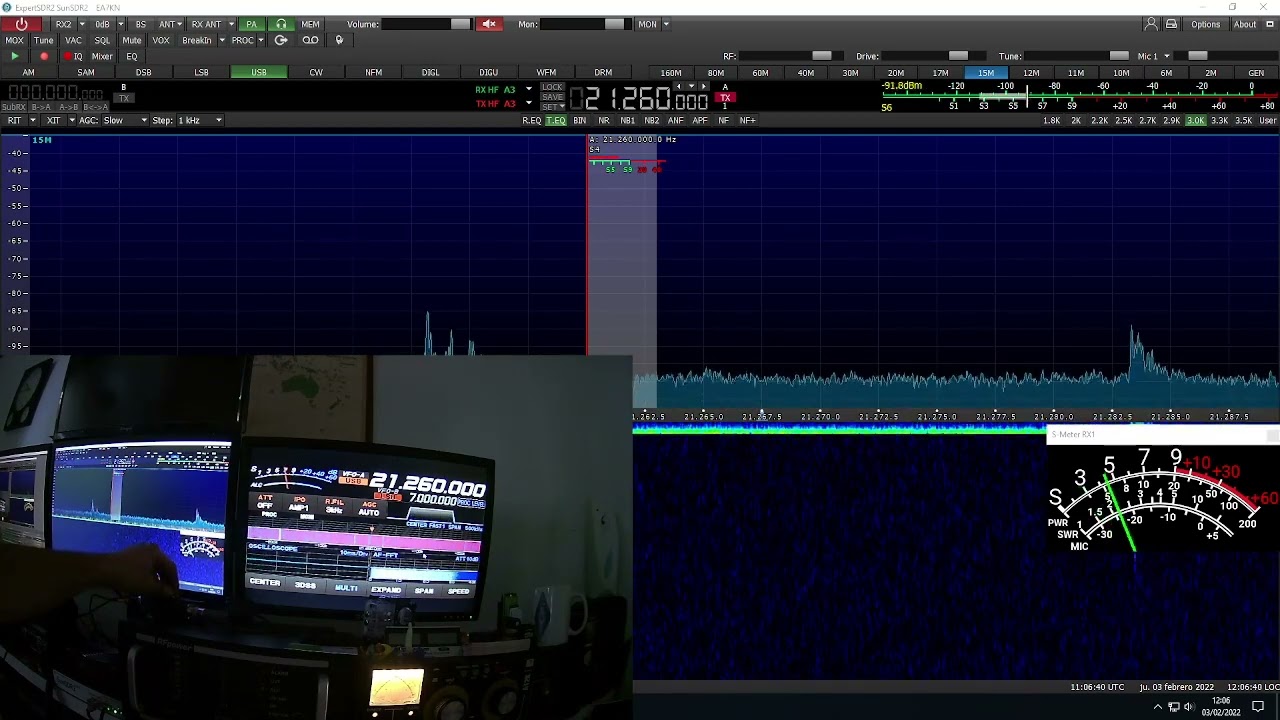This screenshot has width=1280, height=720.
Task: Click the right arrow above the frequency display
Action: [x=703, y=87]
